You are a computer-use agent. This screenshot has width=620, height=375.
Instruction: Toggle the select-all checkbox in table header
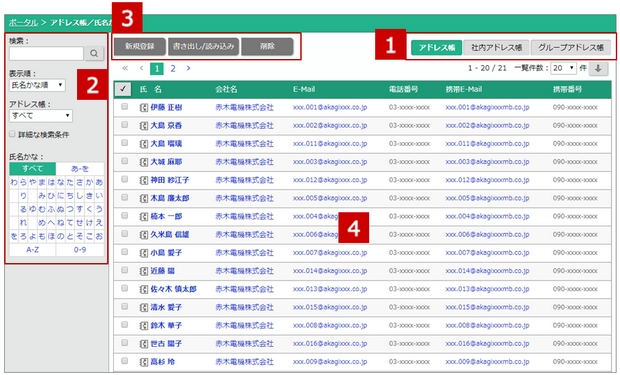[x=123, y=89]
